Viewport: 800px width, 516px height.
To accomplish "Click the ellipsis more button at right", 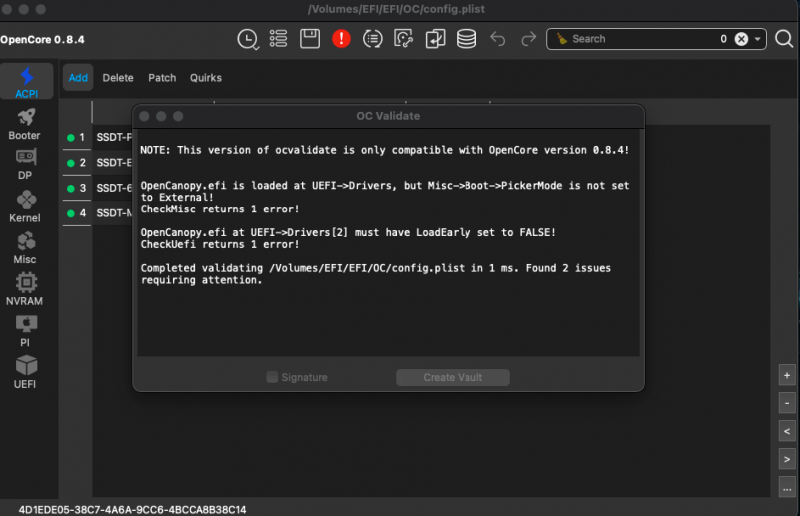I will 787,487.
